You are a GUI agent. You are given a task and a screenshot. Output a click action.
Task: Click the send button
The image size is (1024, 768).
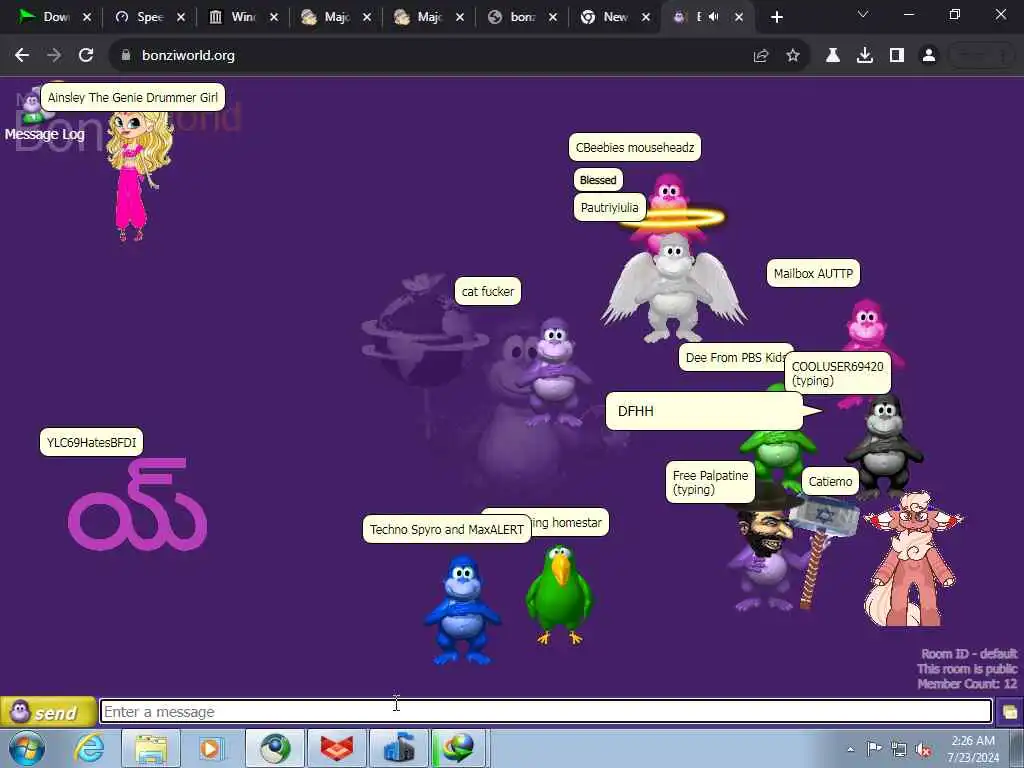pos(48,712)
